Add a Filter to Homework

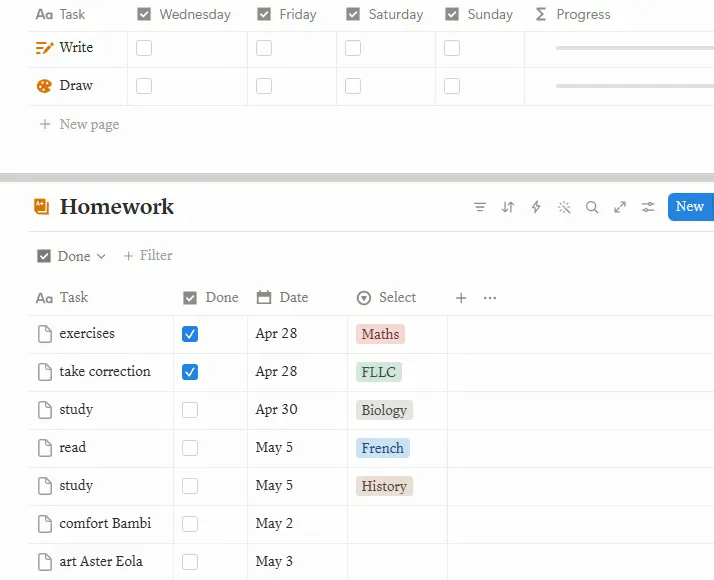tap(148, 256)
